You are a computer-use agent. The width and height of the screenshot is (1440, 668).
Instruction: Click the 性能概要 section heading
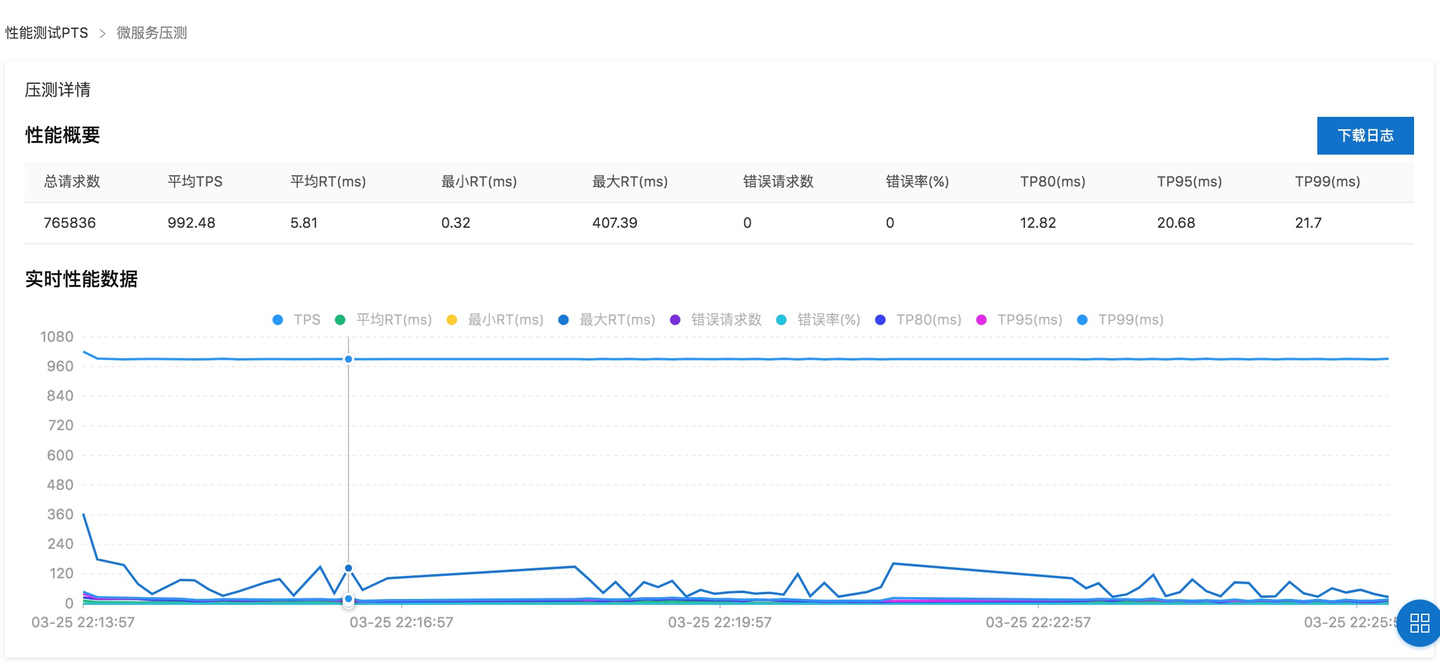tap(63, 135)
